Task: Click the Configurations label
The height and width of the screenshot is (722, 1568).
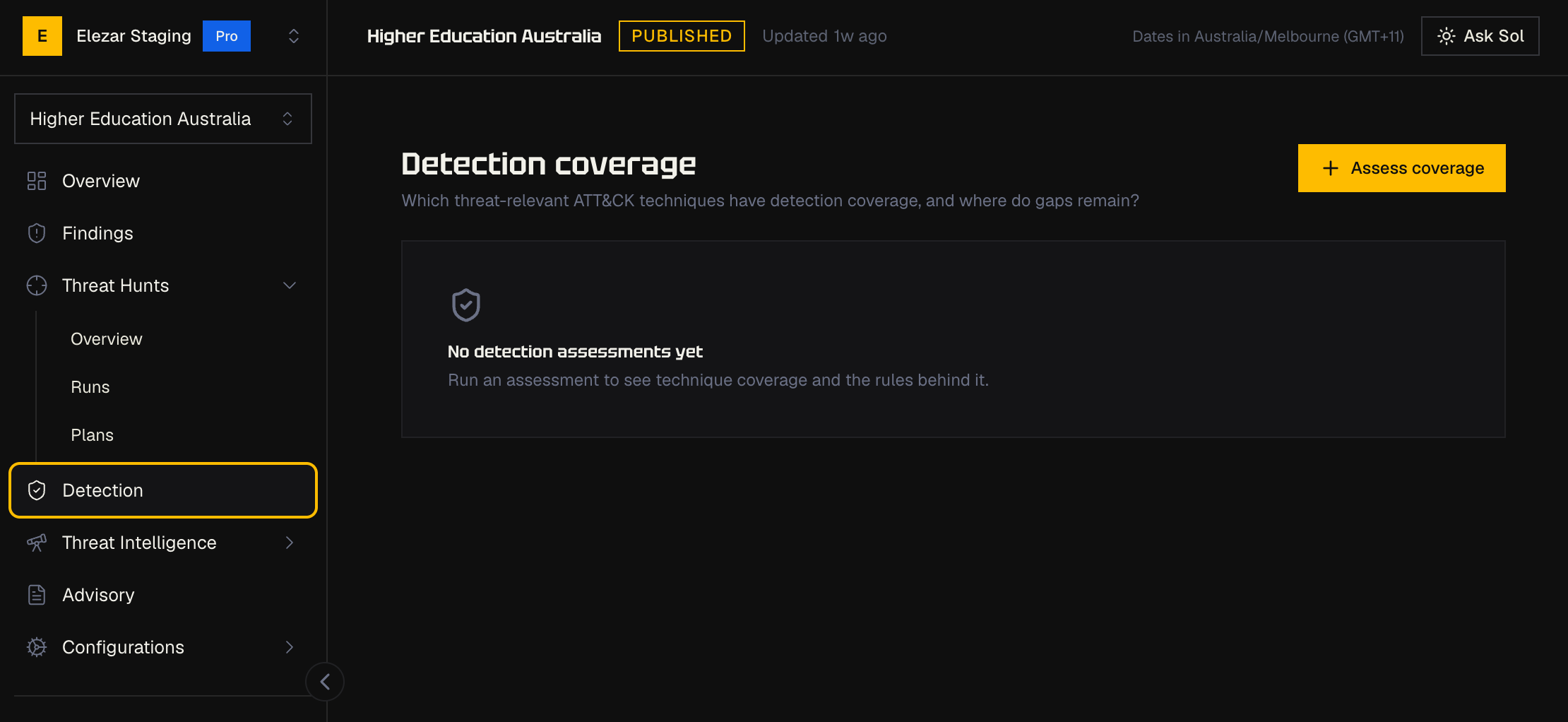Action: (123, 647)
